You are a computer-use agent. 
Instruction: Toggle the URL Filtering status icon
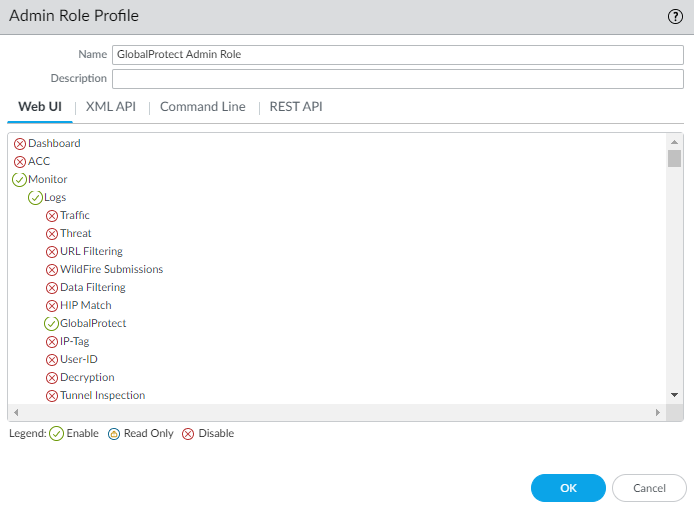click(52, 252)
